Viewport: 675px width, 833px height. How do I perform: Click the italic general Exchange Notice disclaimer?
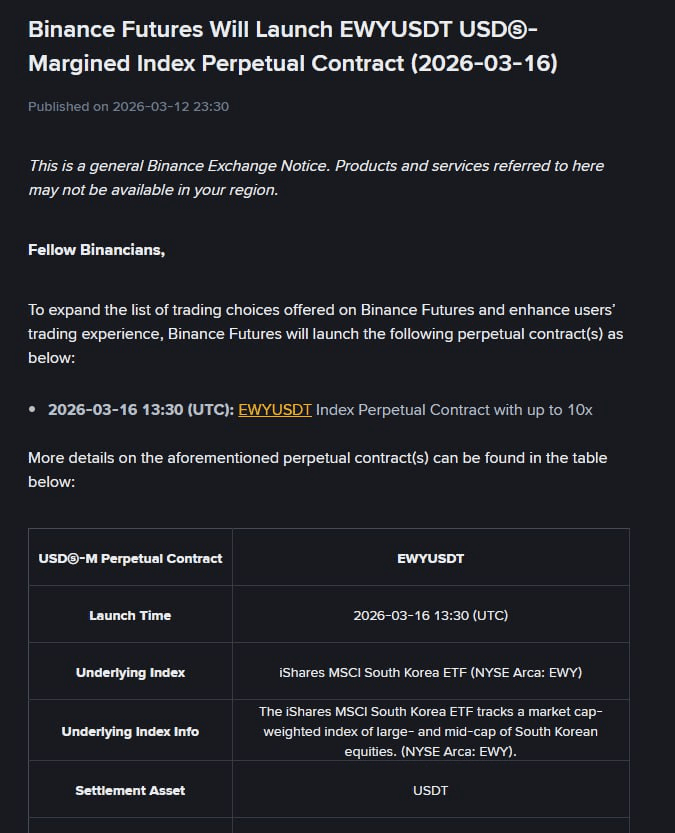coord(316,178)
